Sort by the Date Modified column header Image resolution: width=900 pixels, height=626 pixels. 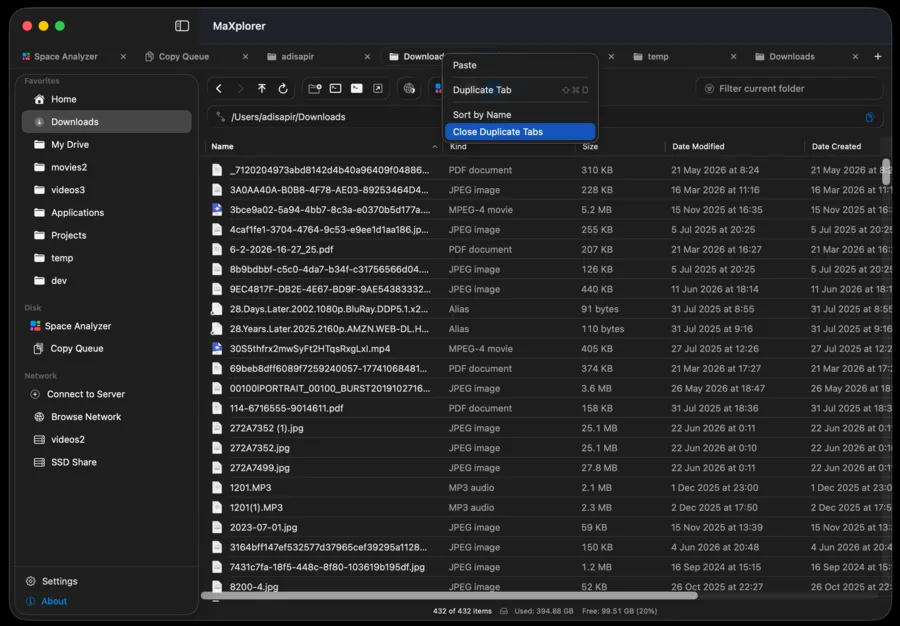pyautogui.click(x=698, y=146)
